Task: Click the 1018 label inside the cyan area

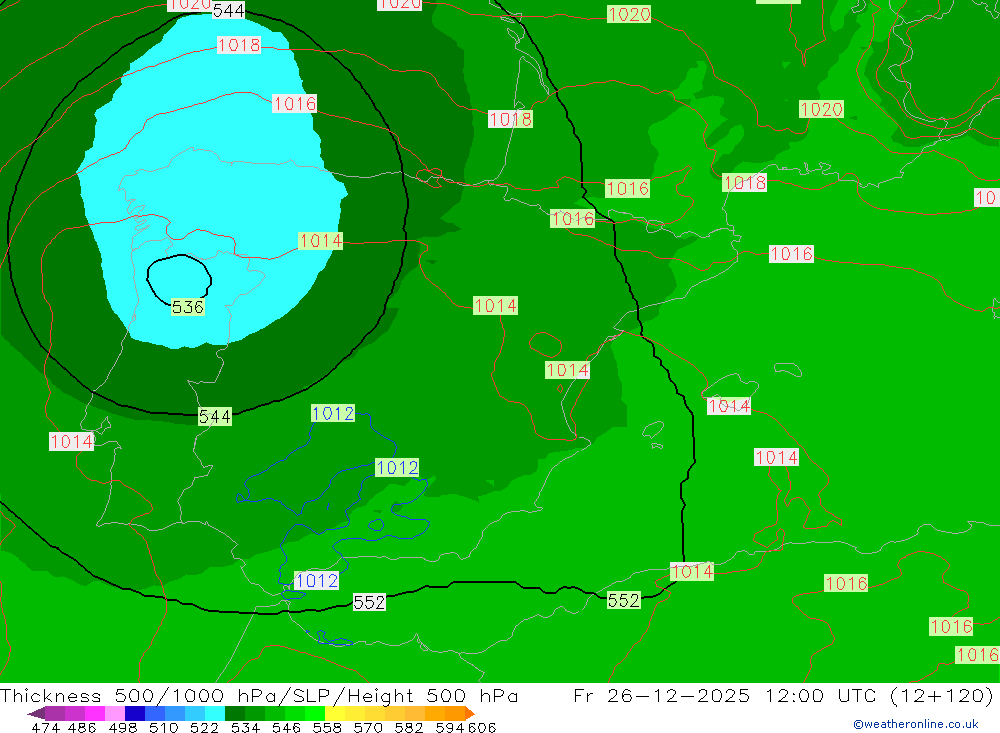Action: click(239, 45)
